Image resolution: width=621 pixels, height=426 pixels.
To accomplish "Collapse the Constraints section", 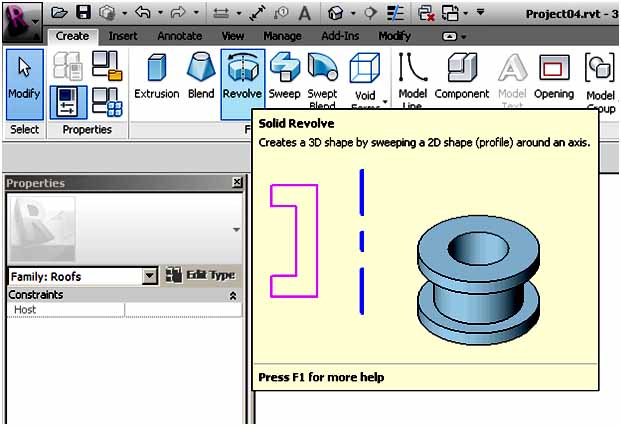I will coord(233,296).
